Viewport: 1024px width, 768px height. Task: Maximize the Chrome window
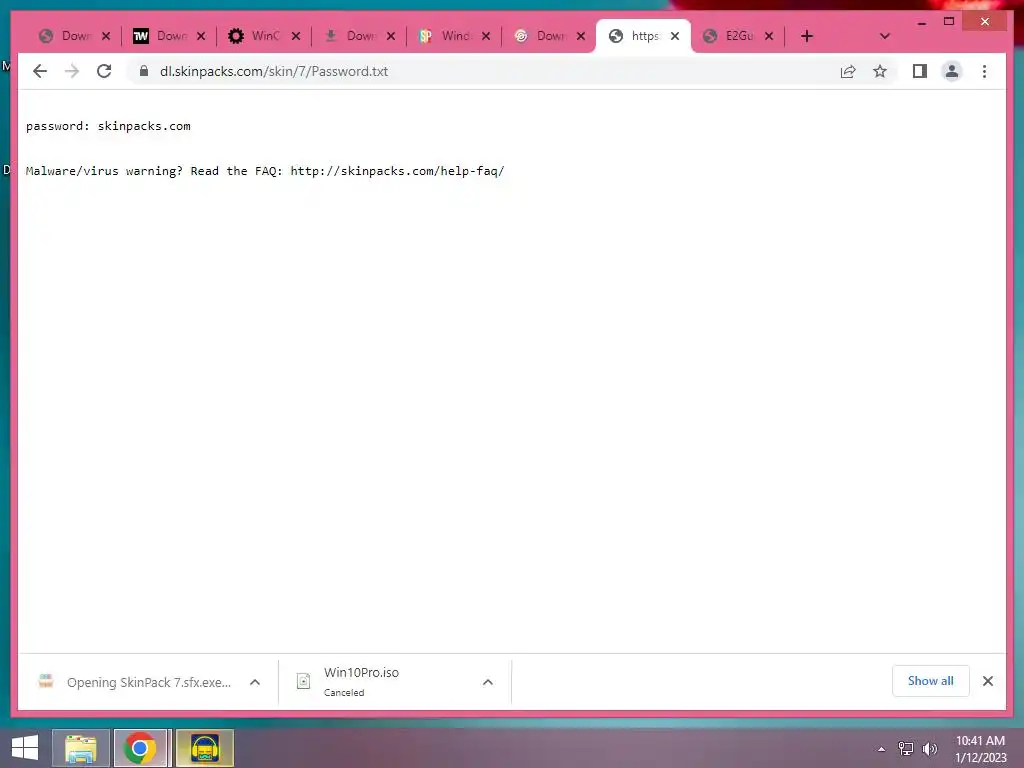coord(949,22)
